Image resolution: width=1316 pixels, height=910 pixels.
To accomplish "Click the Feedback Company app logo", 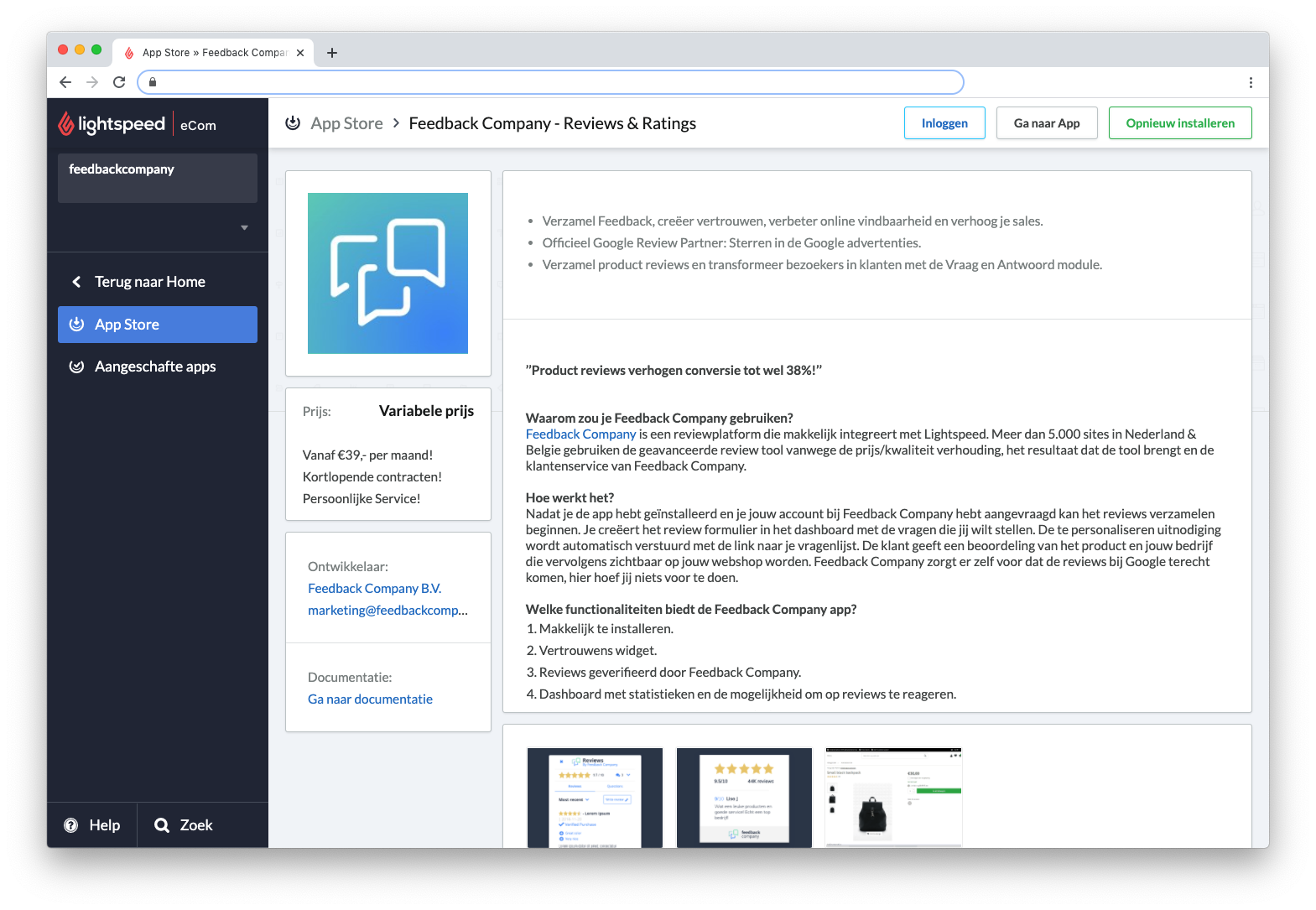I will [x=388, y=273].
